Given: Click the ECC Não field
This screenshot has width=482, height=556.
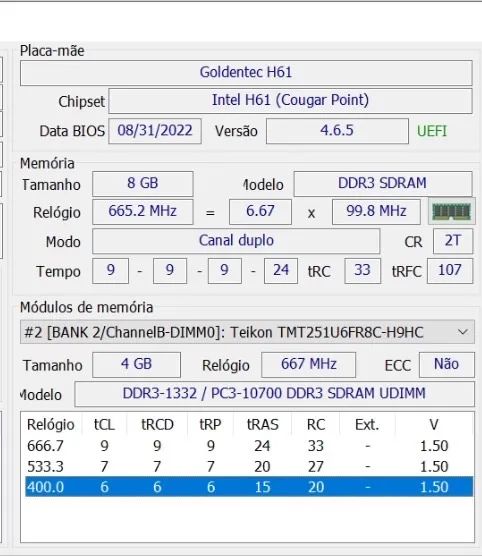Looking at the screenshot, I should tap(447, 365).
